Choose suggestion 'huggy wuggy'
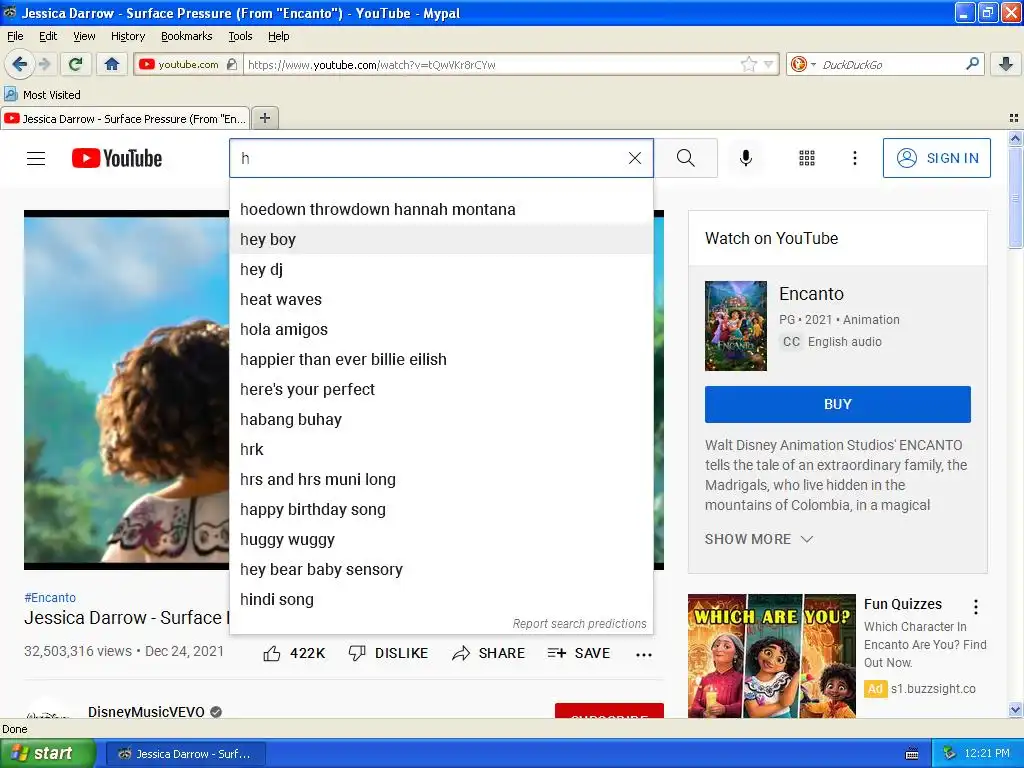The width and height of the screenshot is (1024, 768). pyautogui.click(x=441, y=540)
